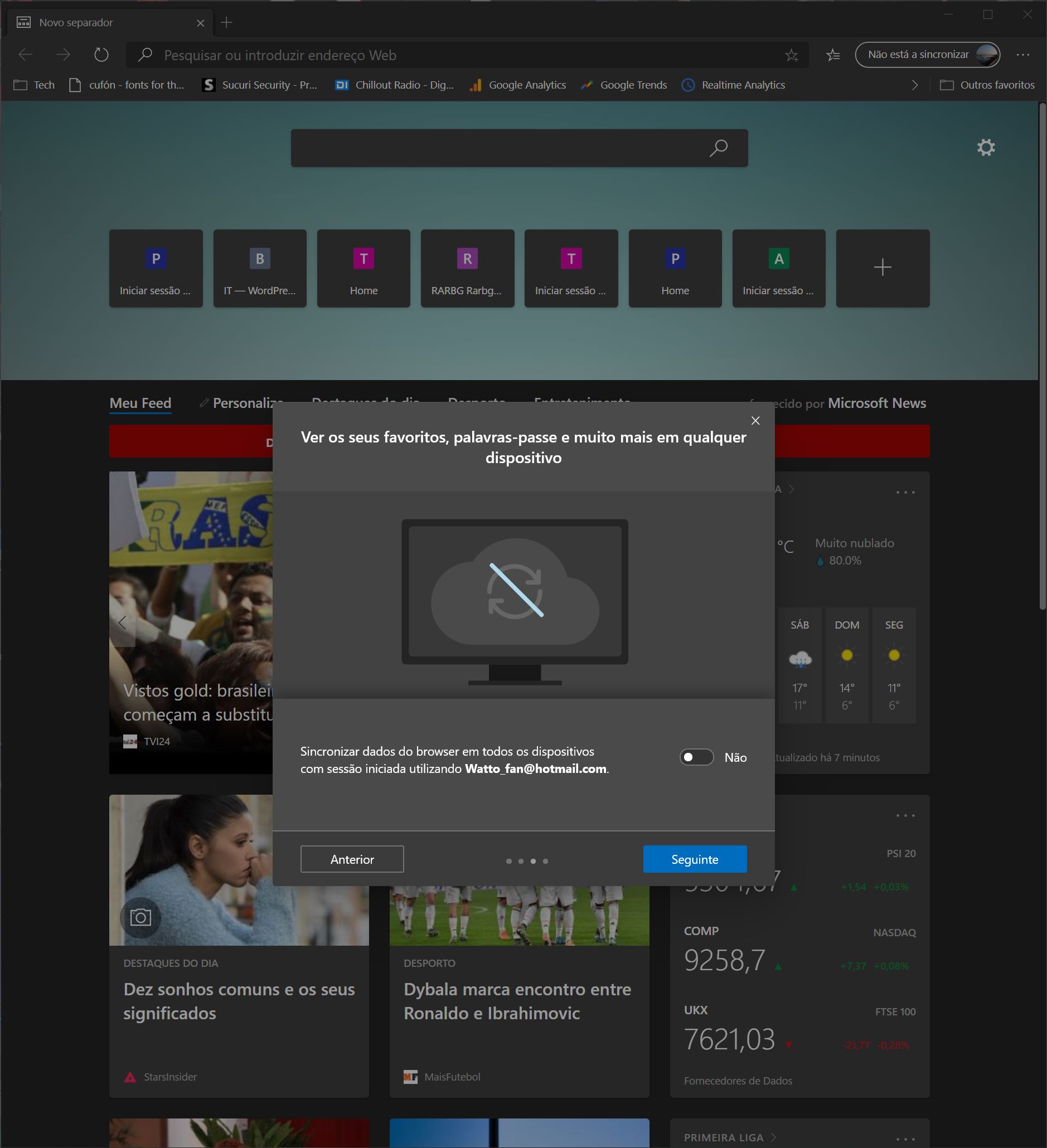Toggle the sync browser data switch

(x=696, y=757)
